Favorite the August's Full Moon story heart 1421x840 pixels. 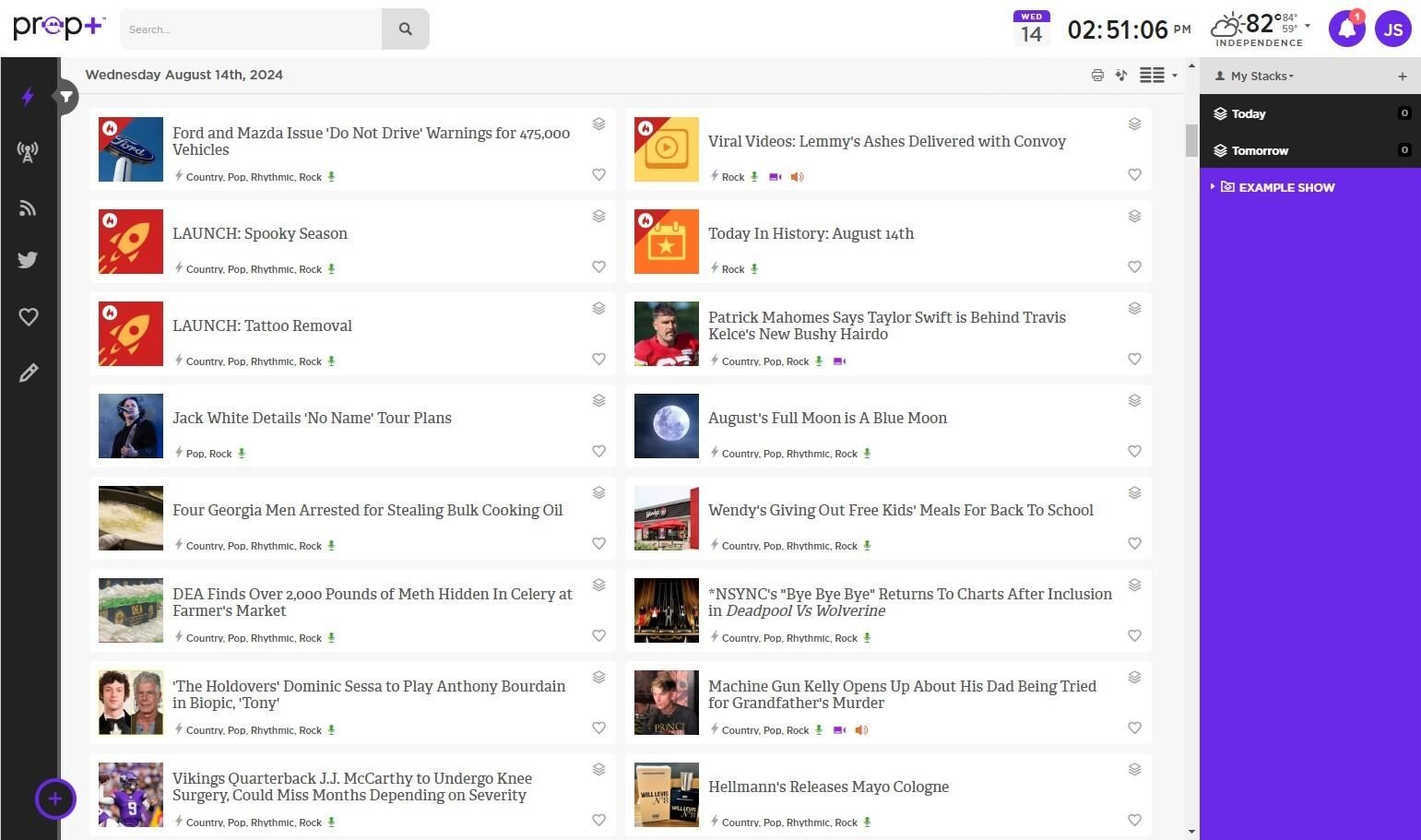coord(1134,451)
